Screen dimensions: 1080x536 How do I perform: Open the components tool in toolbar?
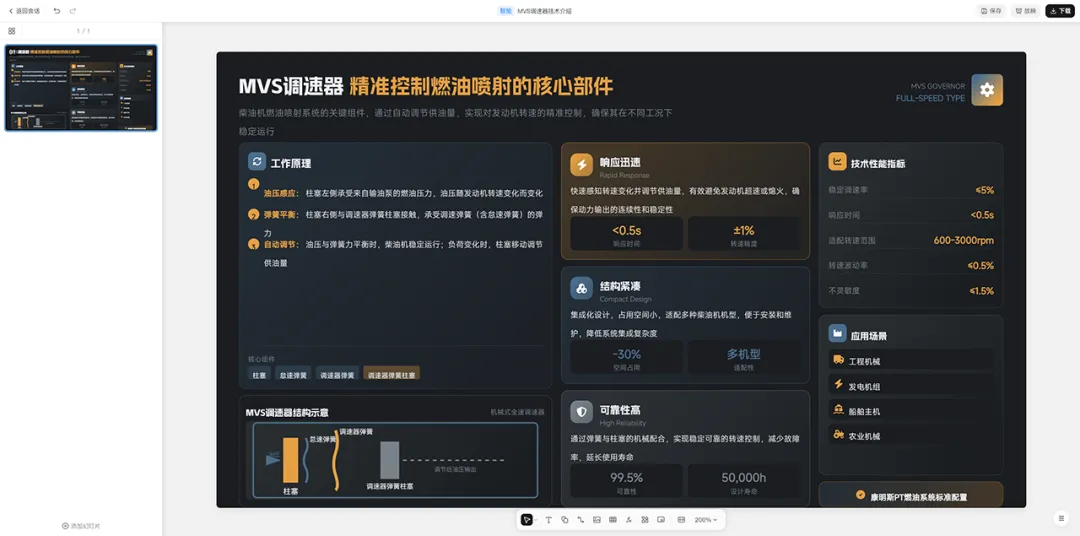[x=645, y=519]
